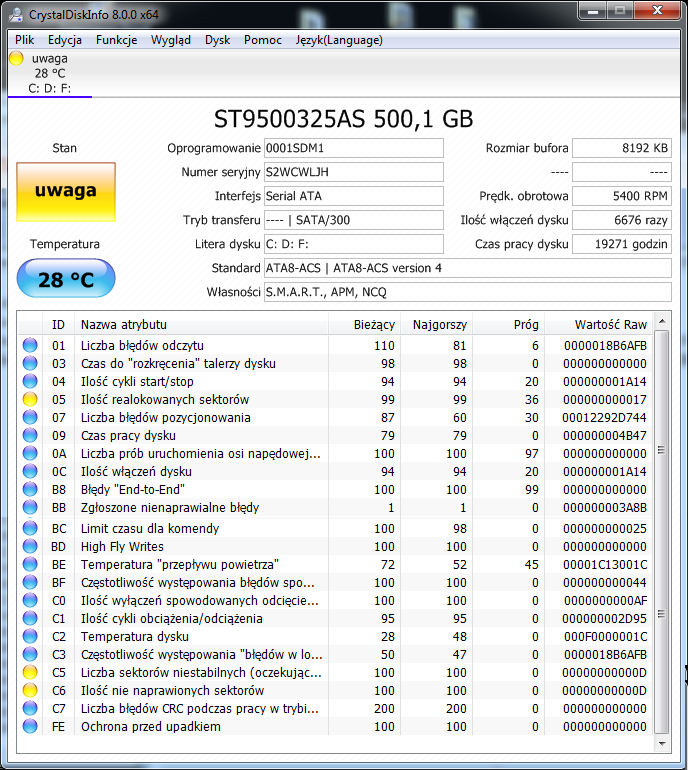Click the blue status dot for attribute 07
688x770 pixels.
[x=30, y=417]
